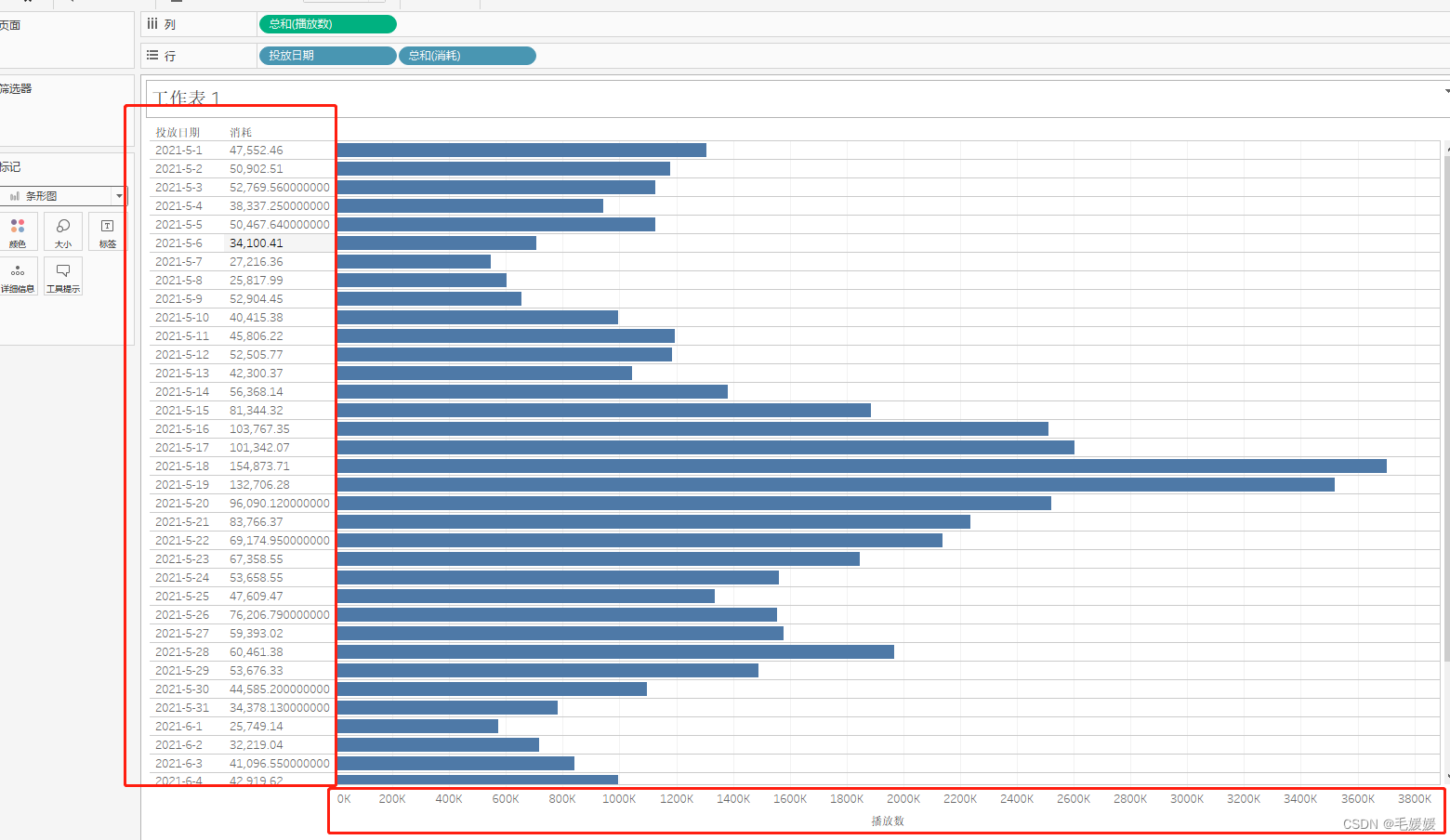Click the 工作表 1 sheet title
The height and width of the screenshot is (840, 1450).
[187, 98]
